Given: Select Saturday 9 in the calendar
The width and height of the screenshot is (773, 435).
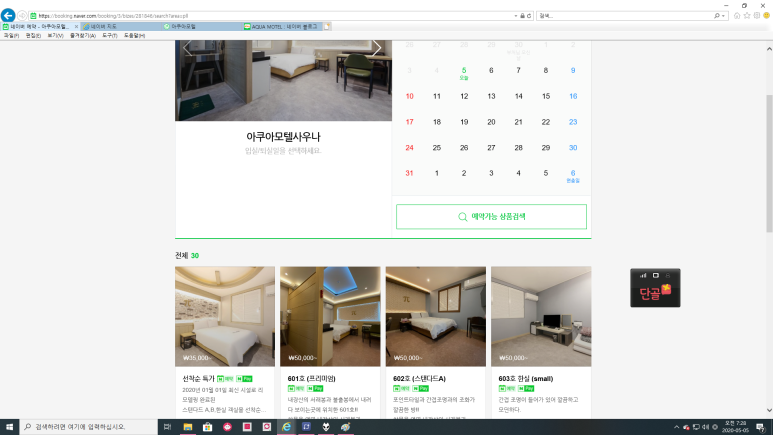Looking at the screenshot, I should tap(573, 71).
